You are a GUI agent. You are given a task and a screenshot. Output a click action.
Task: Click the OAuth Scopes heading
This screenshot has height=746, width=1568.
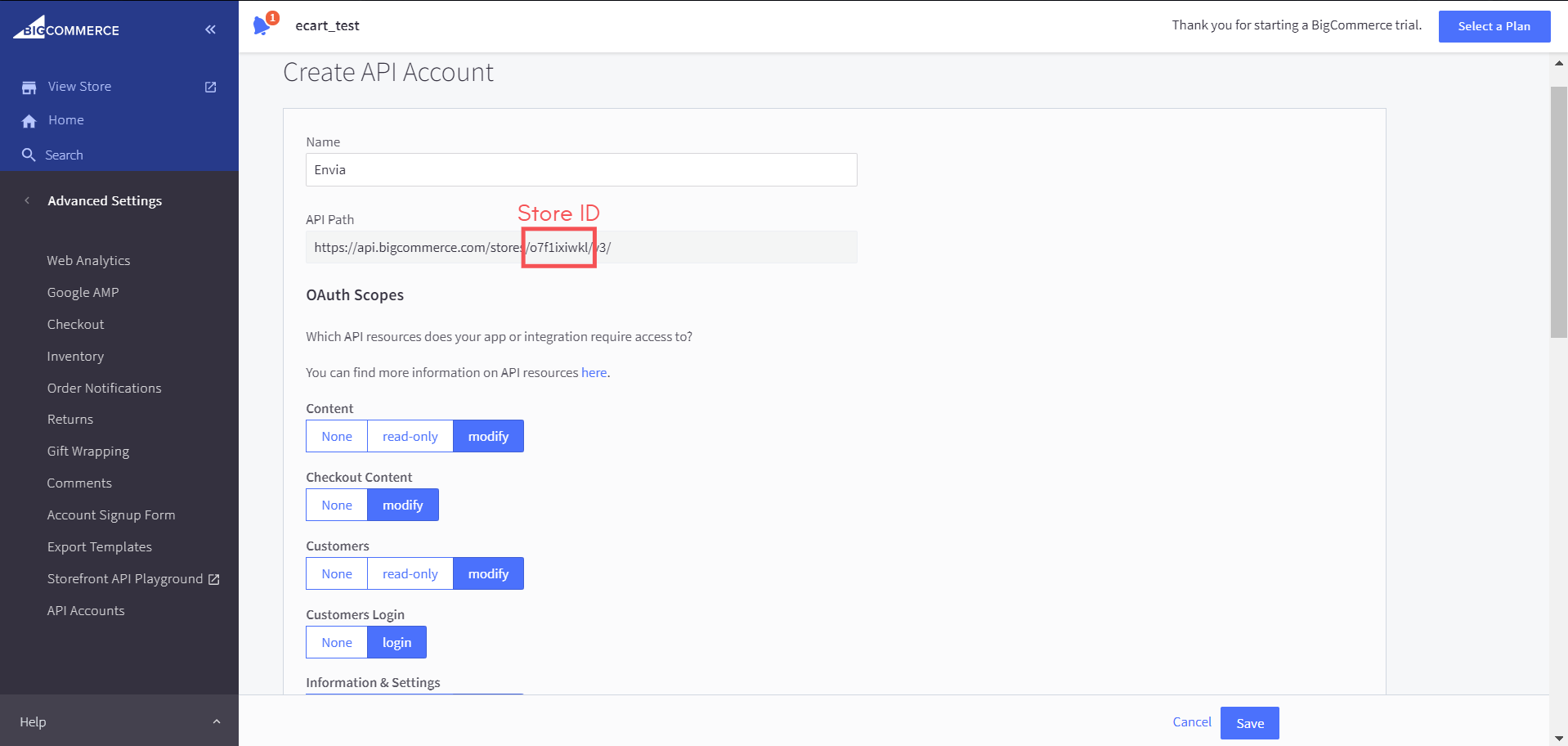point(355,295)
